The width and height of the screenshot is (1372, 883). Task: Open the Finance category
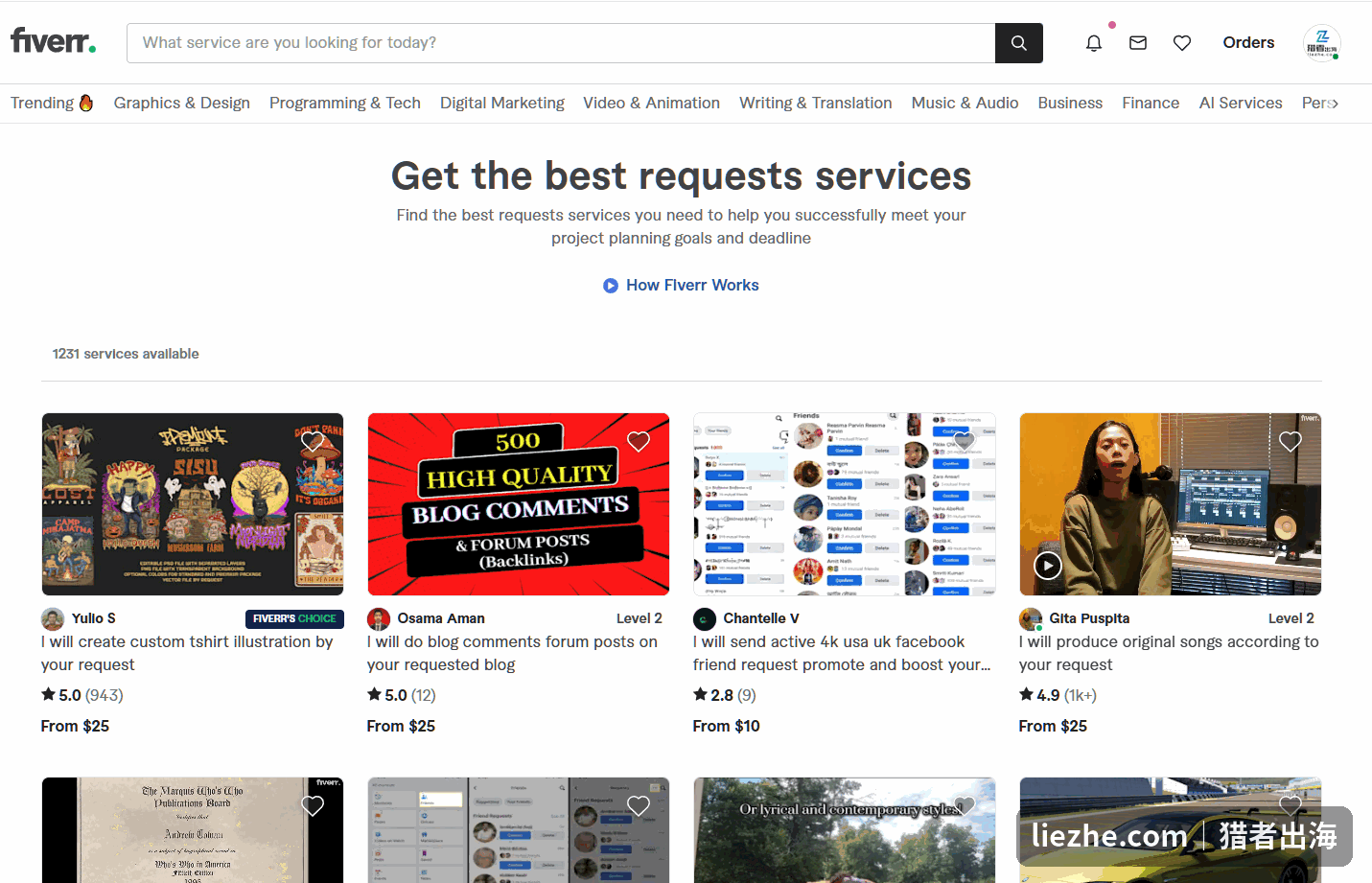coord(1151,103)
